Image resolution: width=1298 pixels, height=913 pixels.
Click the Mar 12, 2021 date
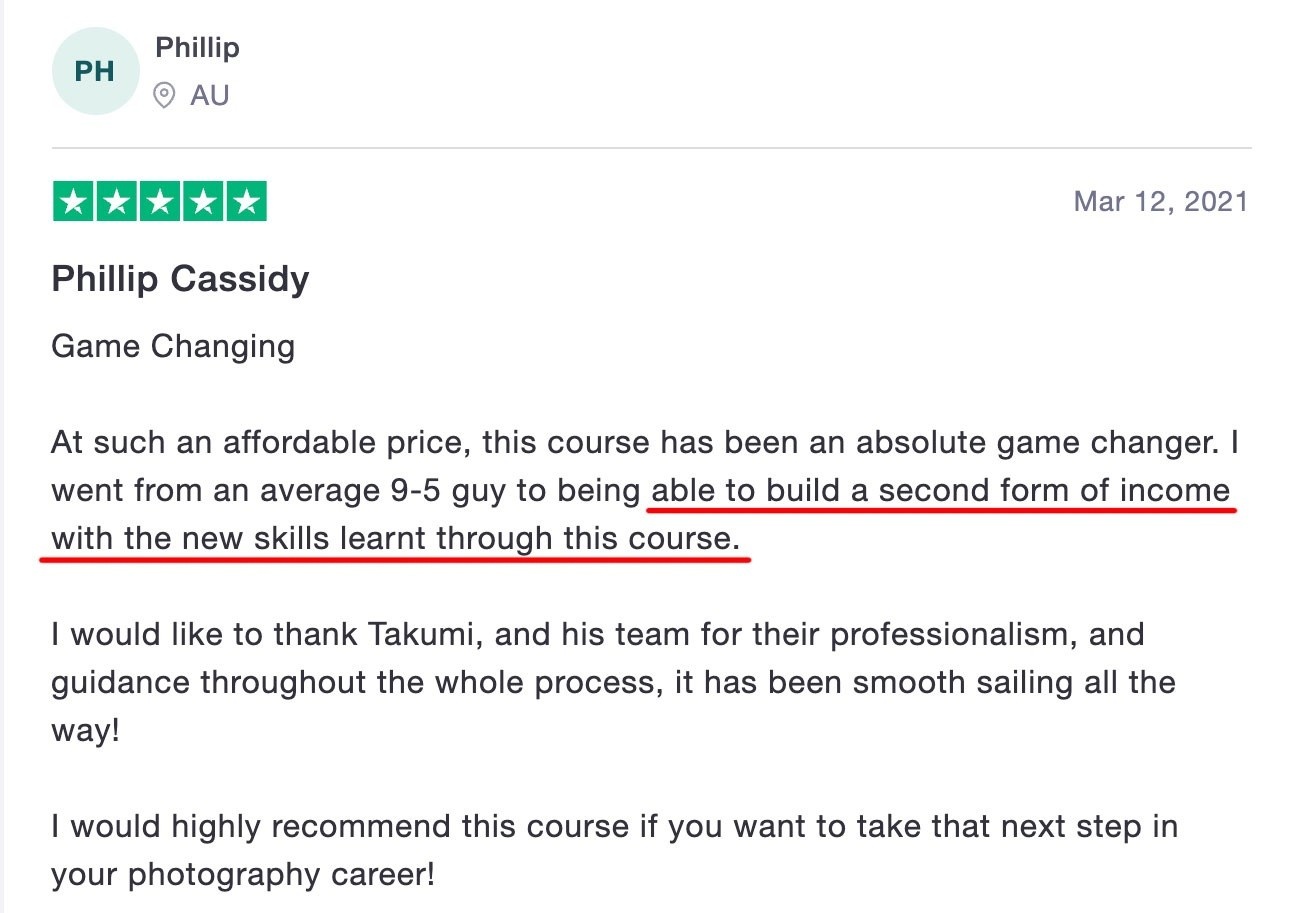pyautogui.click(x=1161, y=202)
